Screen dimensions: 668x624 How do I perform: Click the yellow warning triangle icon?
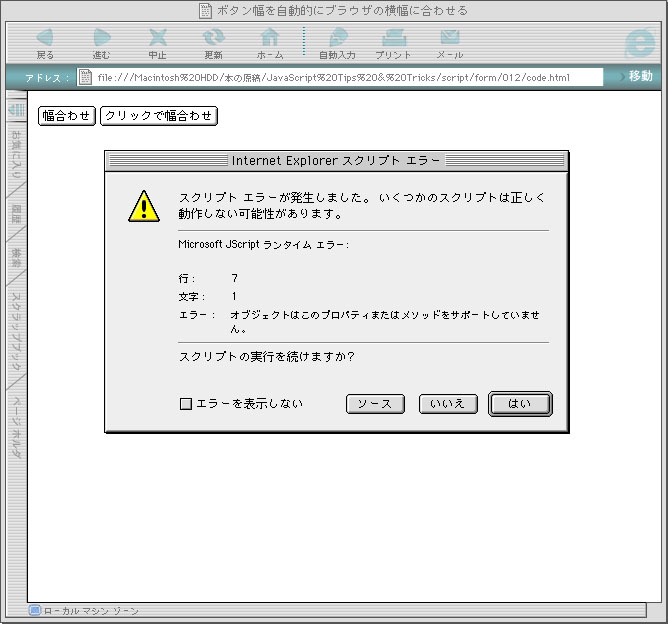click(144, 207)
